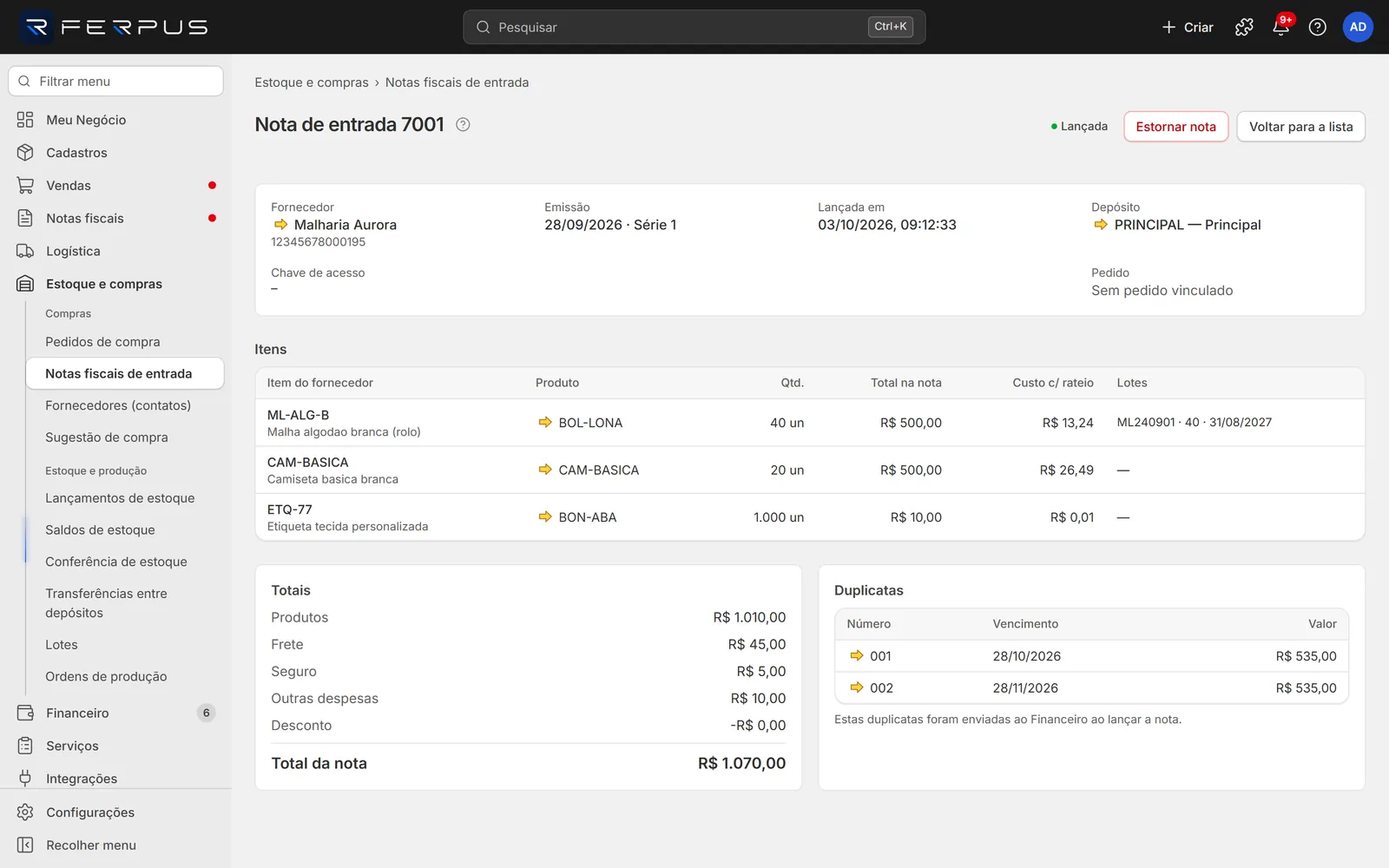Go to Pedidos de compra

(125, 342)
